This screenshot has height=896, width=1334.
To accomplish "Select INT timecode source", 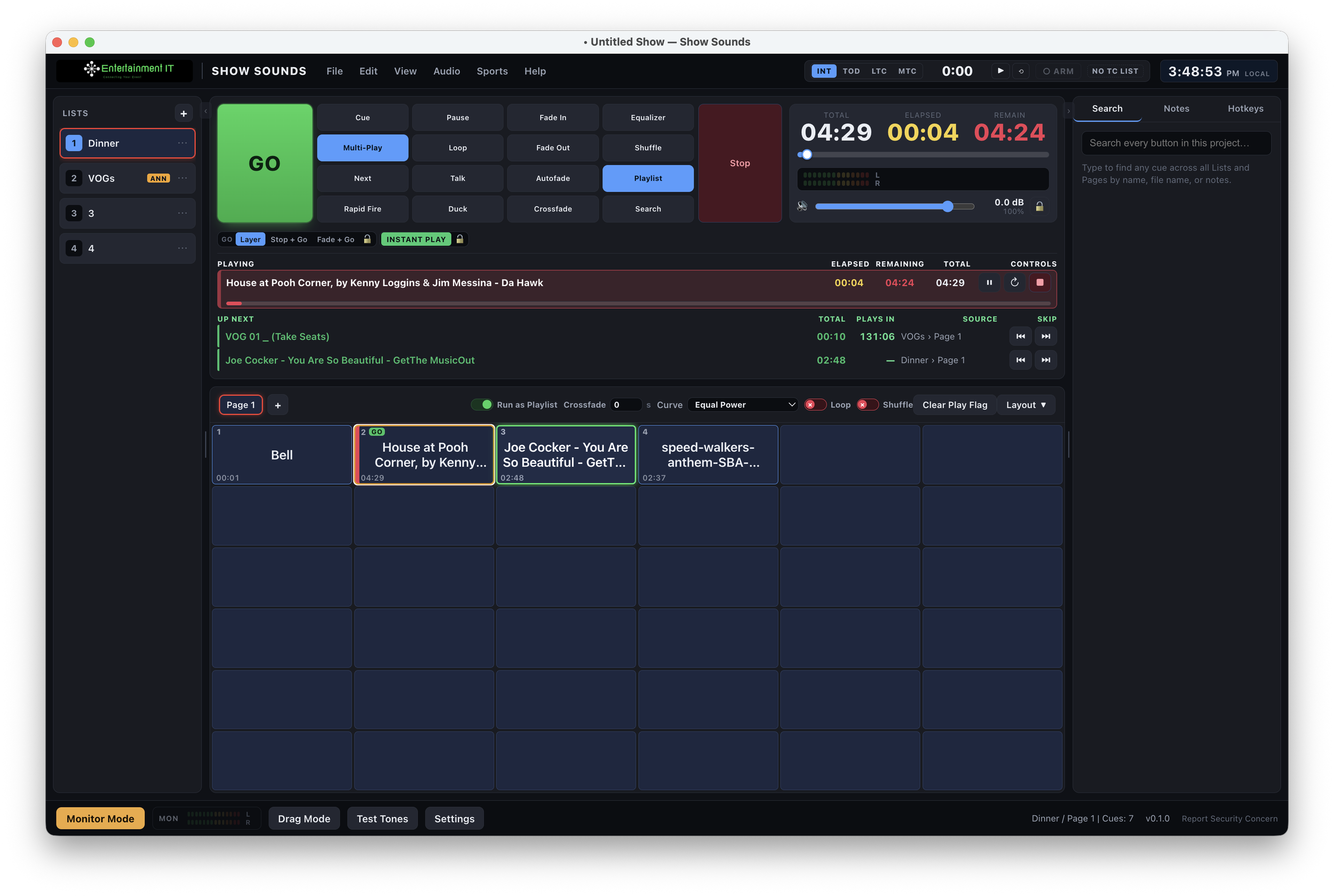I will (823, 72).
